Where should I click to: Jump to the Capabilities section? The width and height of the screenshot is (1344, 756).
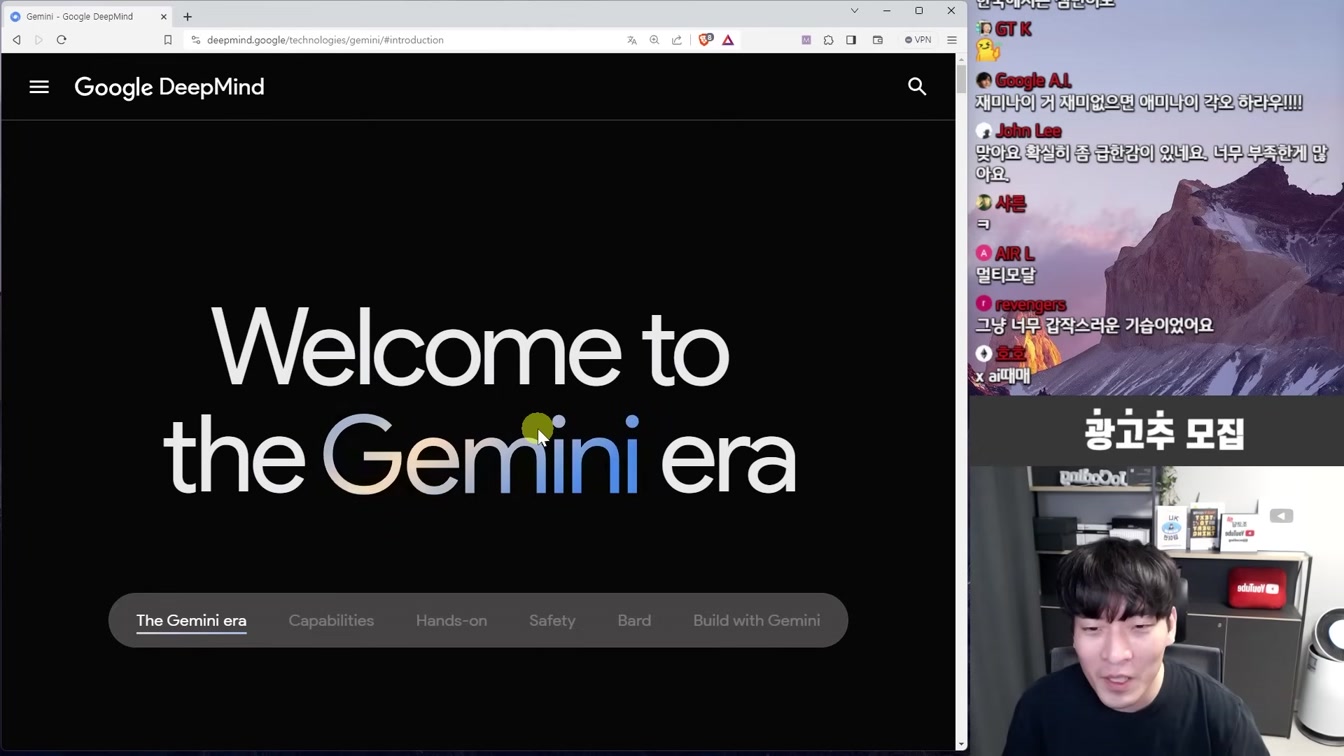pyautogui.click(x=331, y=620)
